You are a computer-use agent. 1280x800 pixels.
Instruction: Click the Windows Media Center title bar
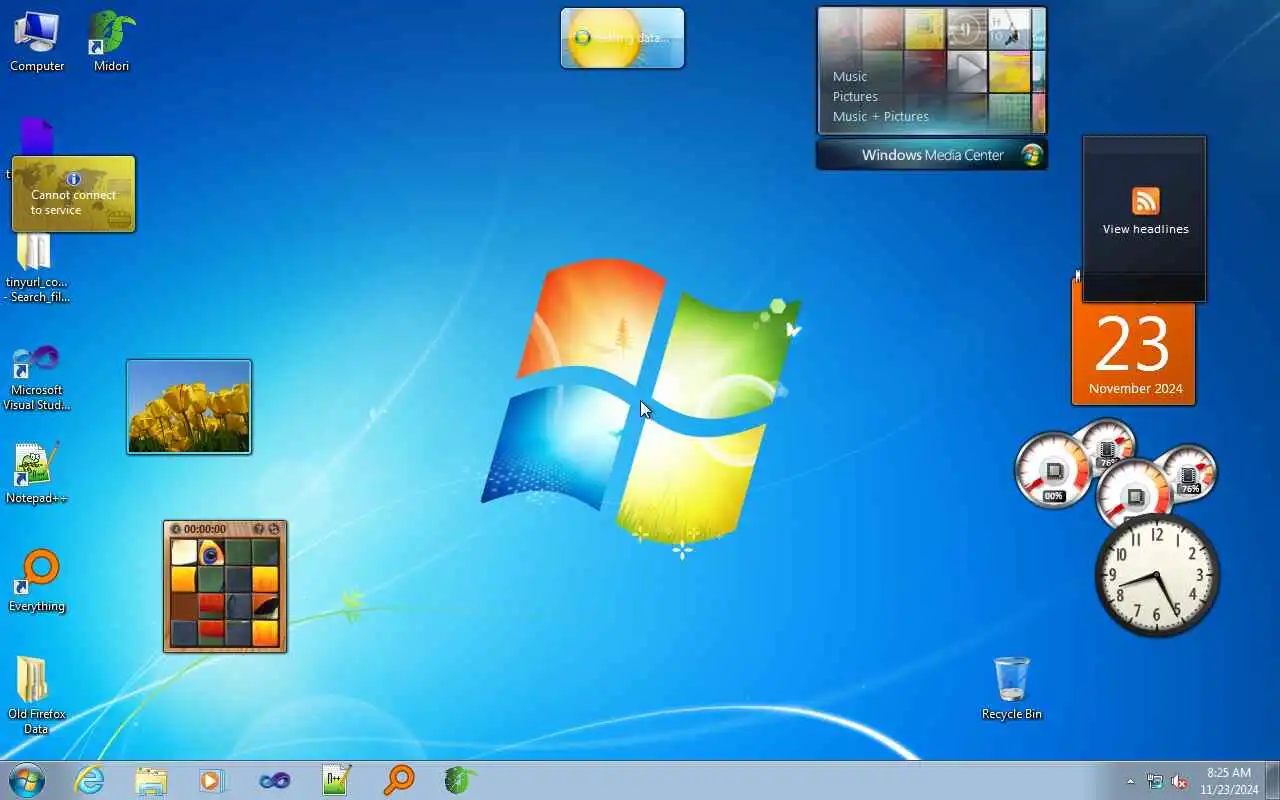pos(932,155)
